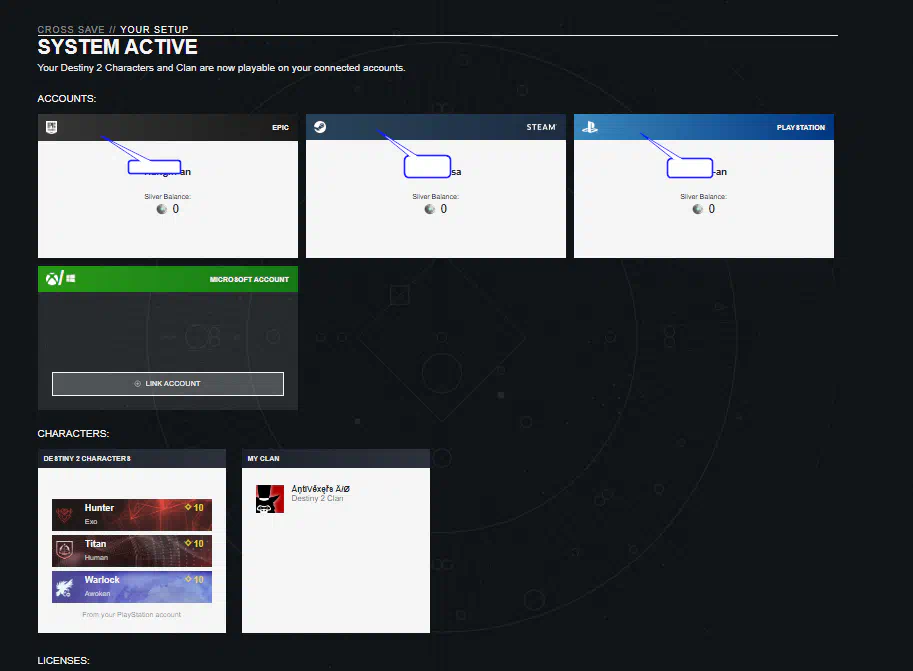Click the silver coin icon in Steam card
Image resolution: width=913 pixels, height=671 pixels.
pos(430,209)
